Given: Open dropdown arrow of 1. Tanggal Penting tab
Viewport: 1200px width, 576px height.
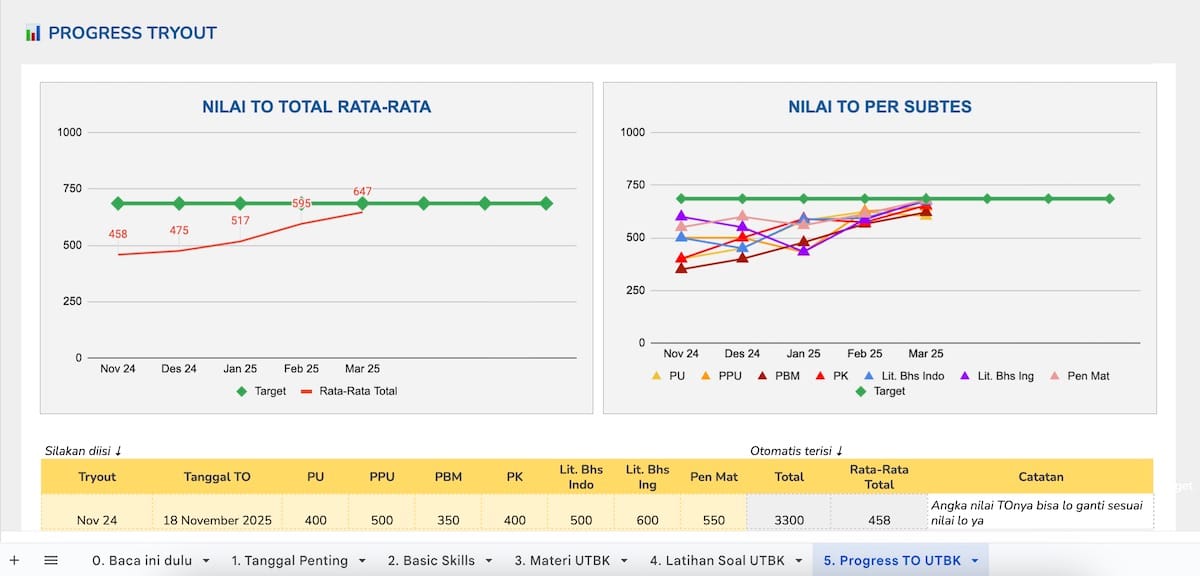Looking at the screenshot, I should coord(361,561).
